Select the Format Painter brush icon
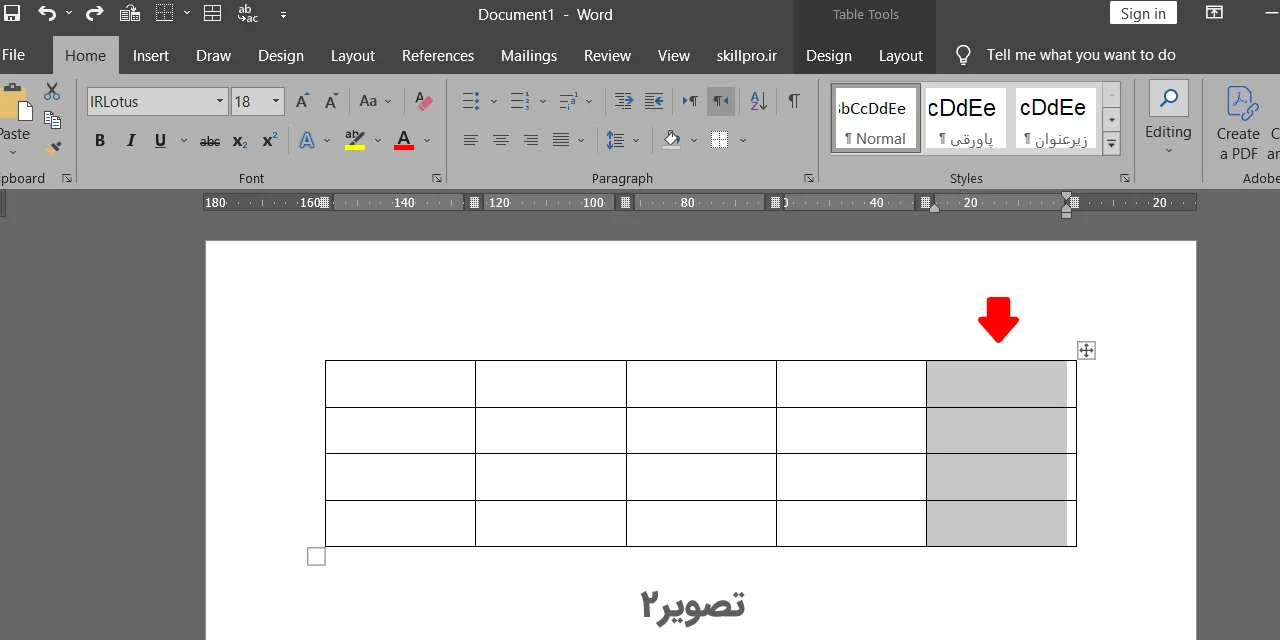Screen dimensions: 1280x640 (x=53, y=148)
